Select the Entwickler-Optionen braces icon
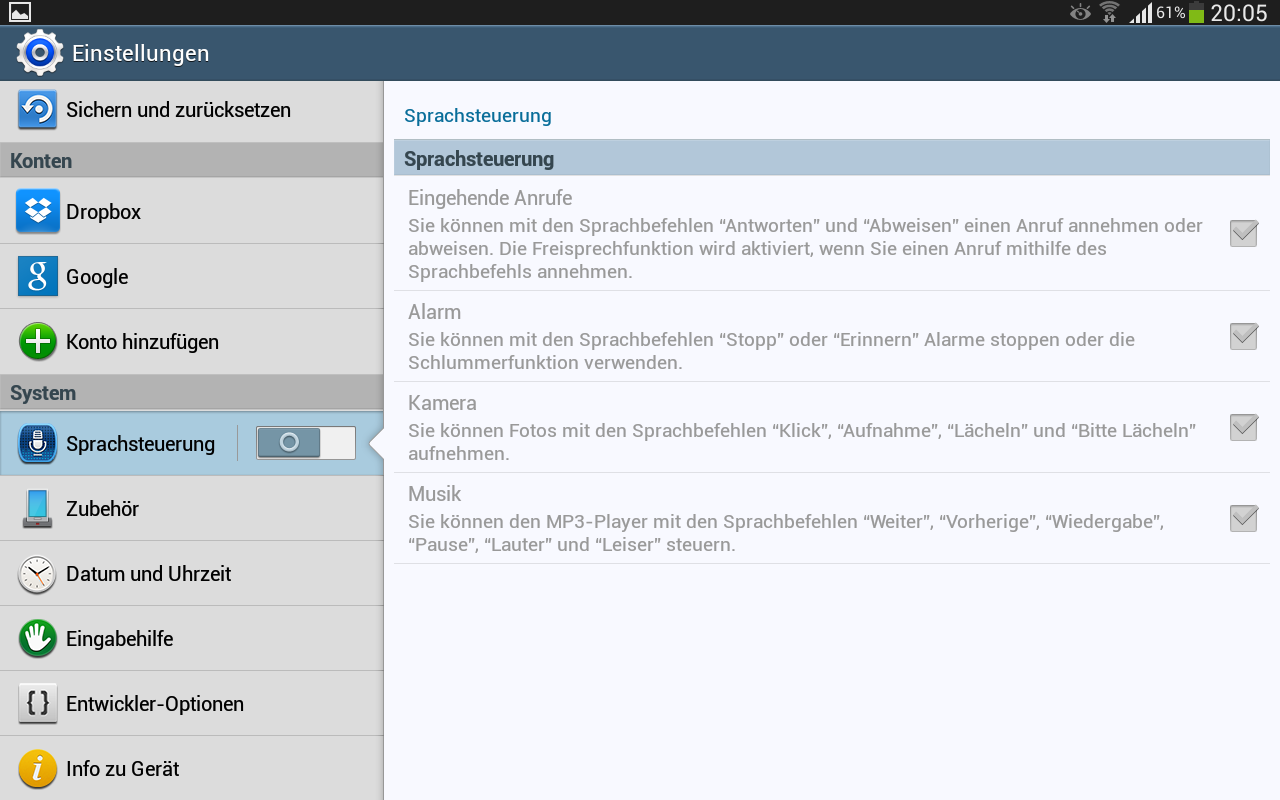1280x800 pixels. (37, 704)
